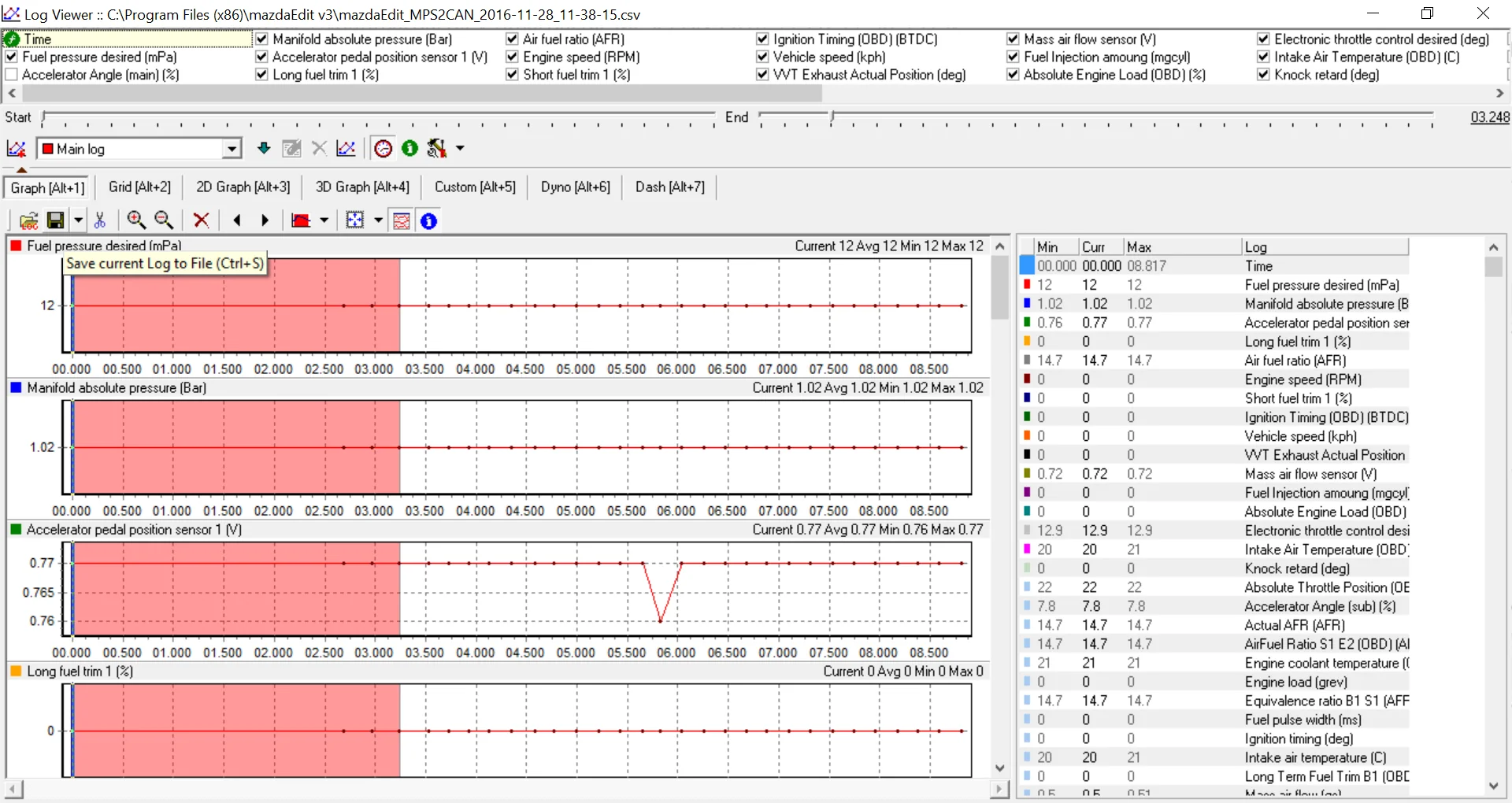Image resolution: width=1512 pixels, height=803 pixels.
Task: Toggle the red grid lines icon
Action: click(x=402, y=220)
